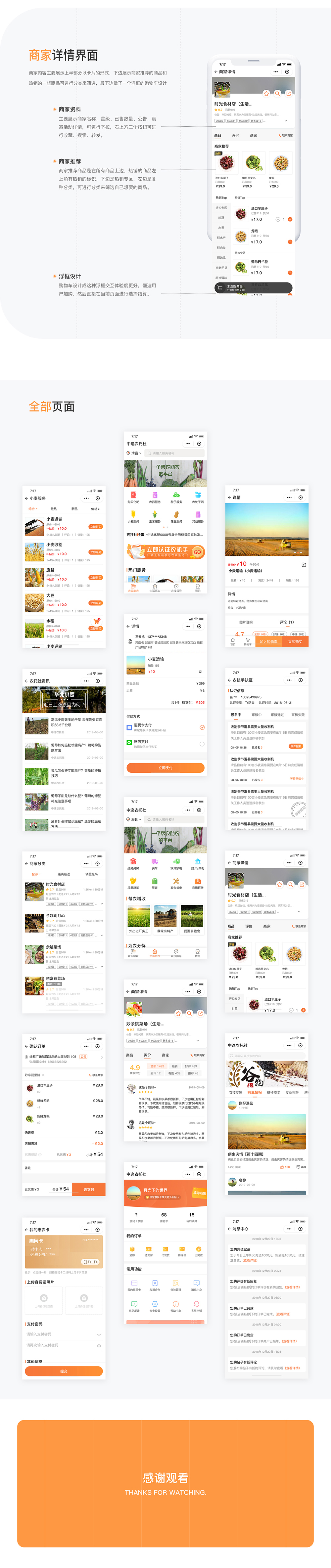The height and width of the screenshot is (1568, 331).
Task: Select the 审核通过 tab in 农技手认证
Action: coord(277,715)
